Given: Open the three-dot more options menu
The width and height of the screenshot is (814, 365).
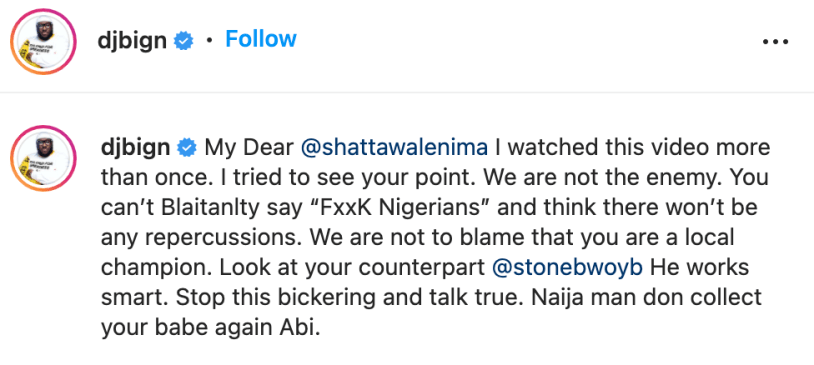Looking at the screenshot, I should tap(776, 42).
